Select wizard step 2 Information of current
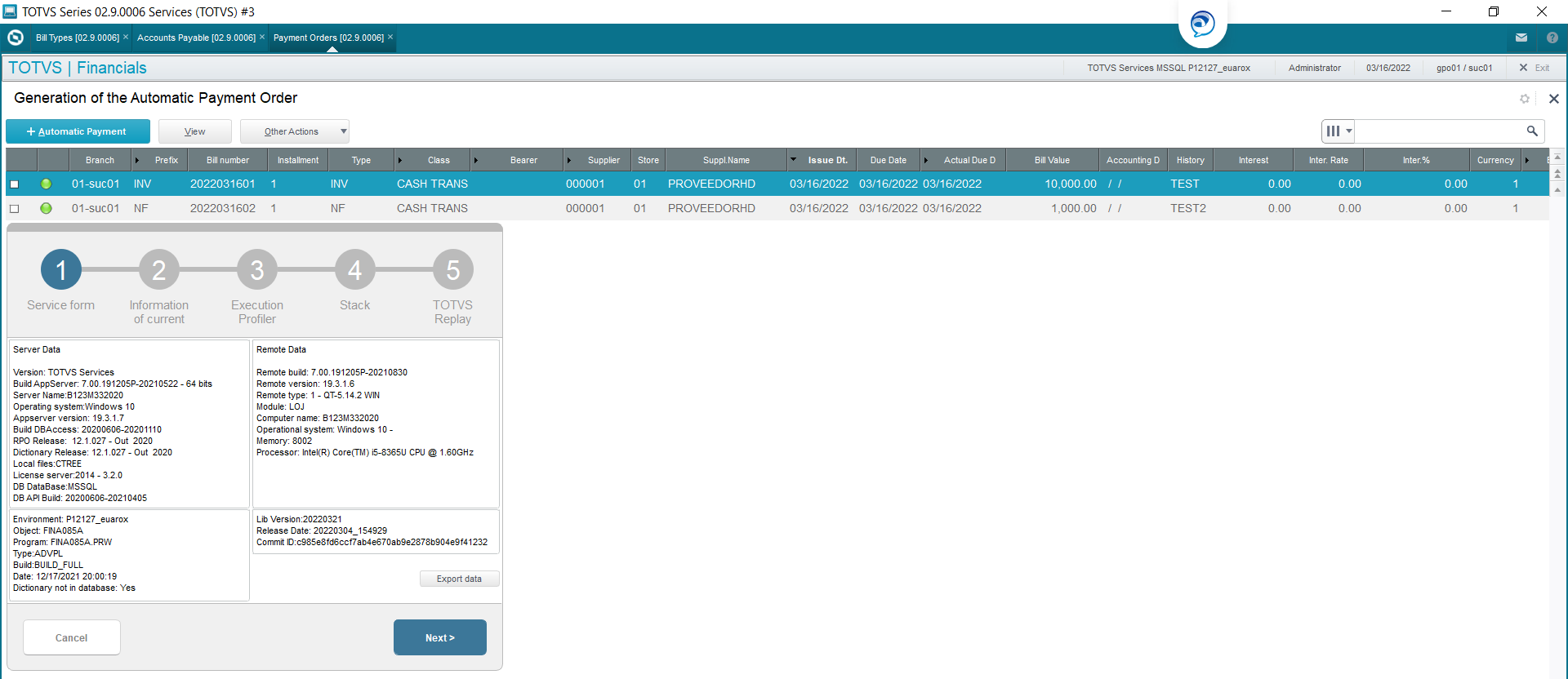 tap(159, 270)
